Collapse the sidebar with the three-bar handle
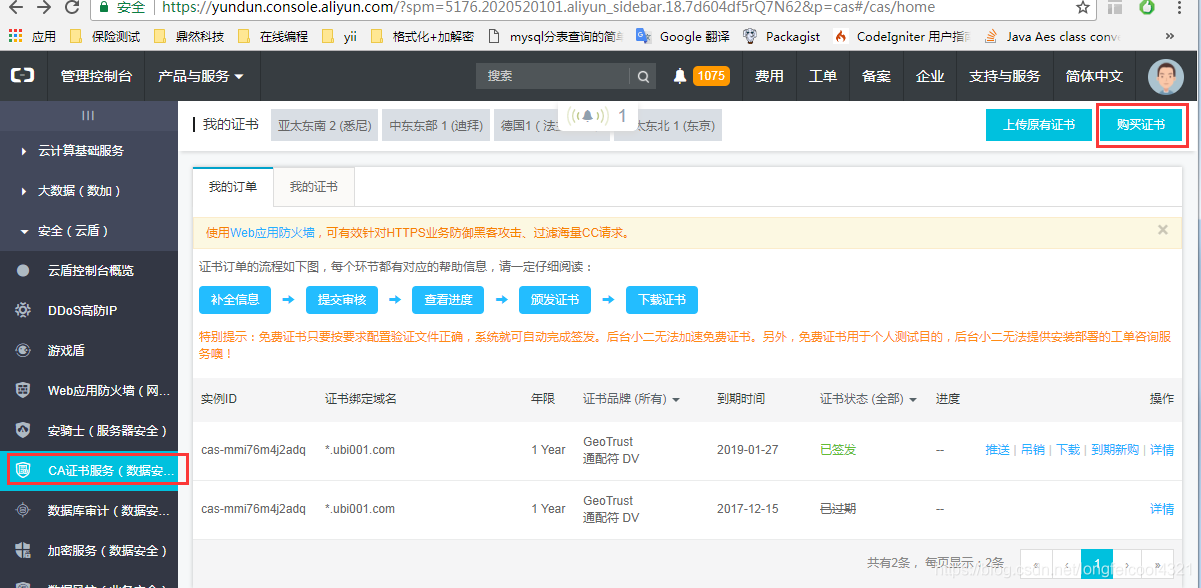This screenshot has height=588, width=1201. (88, 115)
